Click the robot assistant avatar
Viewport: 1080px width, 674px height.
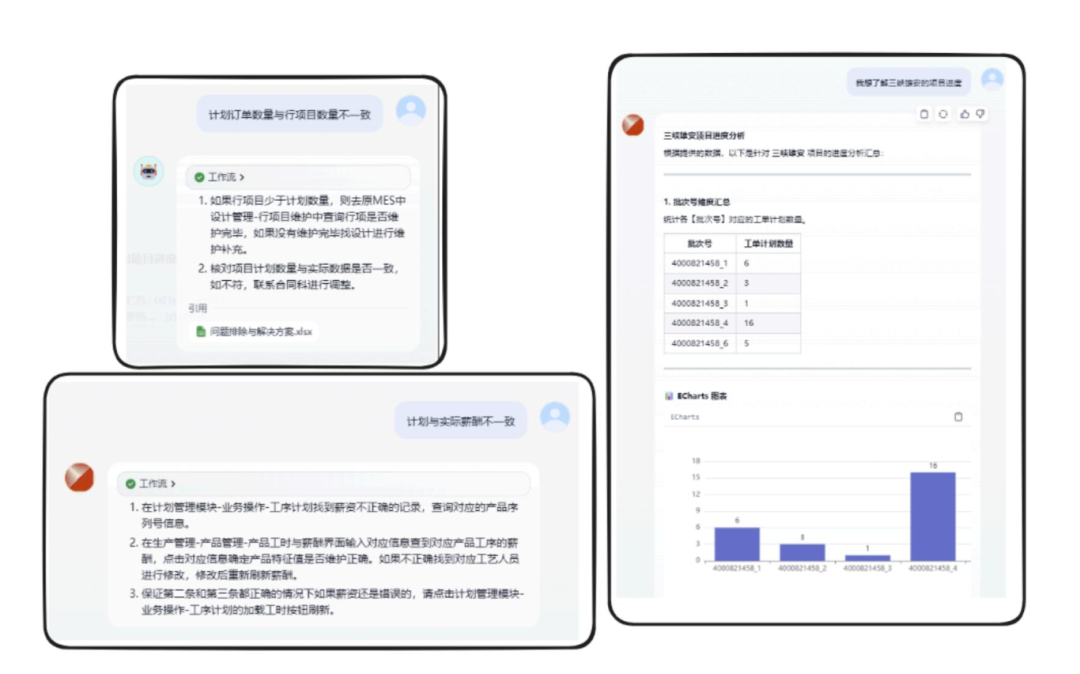pyautogui.click(x=149, y=171)
